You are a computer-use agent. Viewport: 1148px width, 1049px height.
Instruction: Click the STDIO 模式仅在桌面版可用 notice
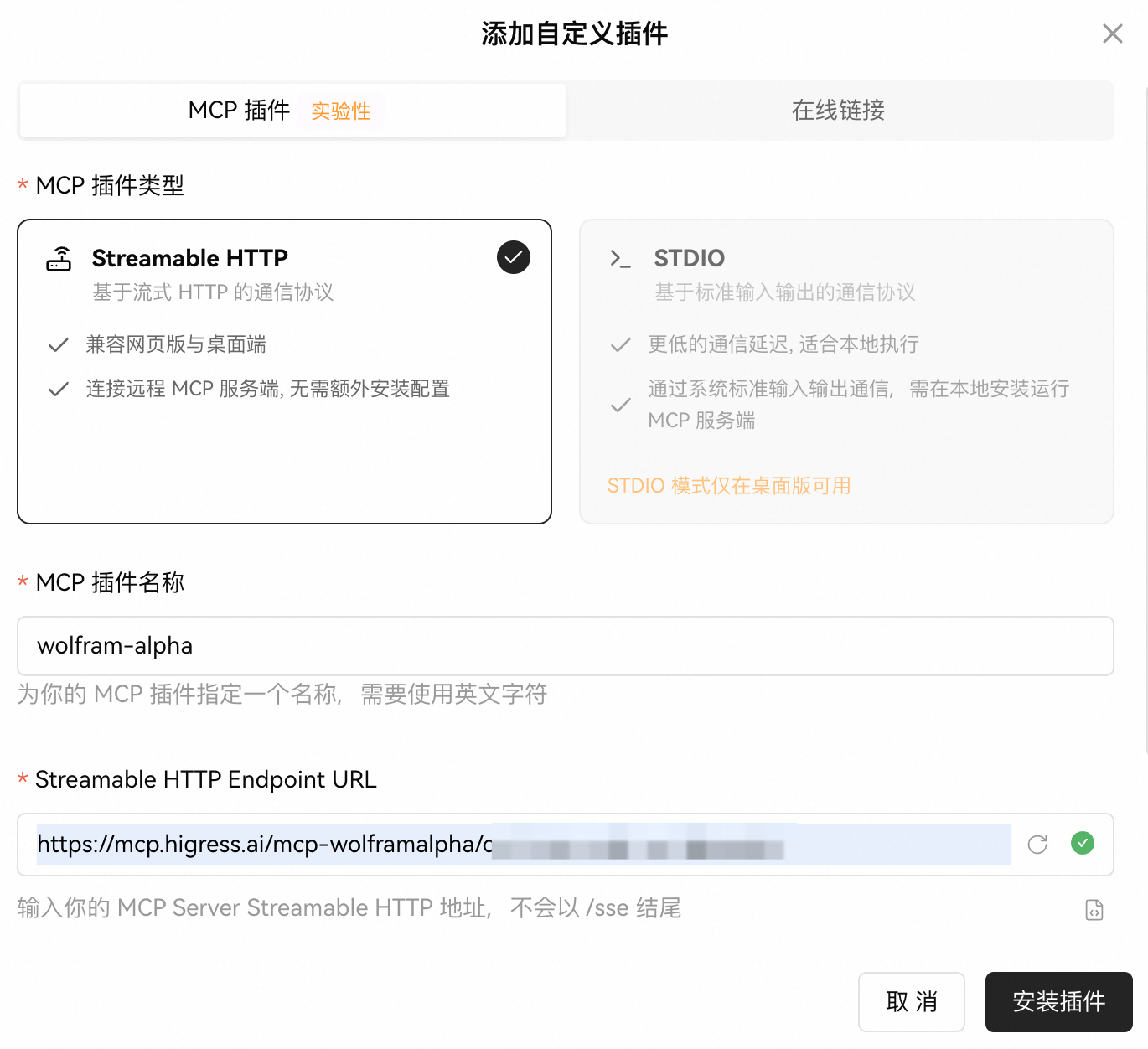click(729, 486)
